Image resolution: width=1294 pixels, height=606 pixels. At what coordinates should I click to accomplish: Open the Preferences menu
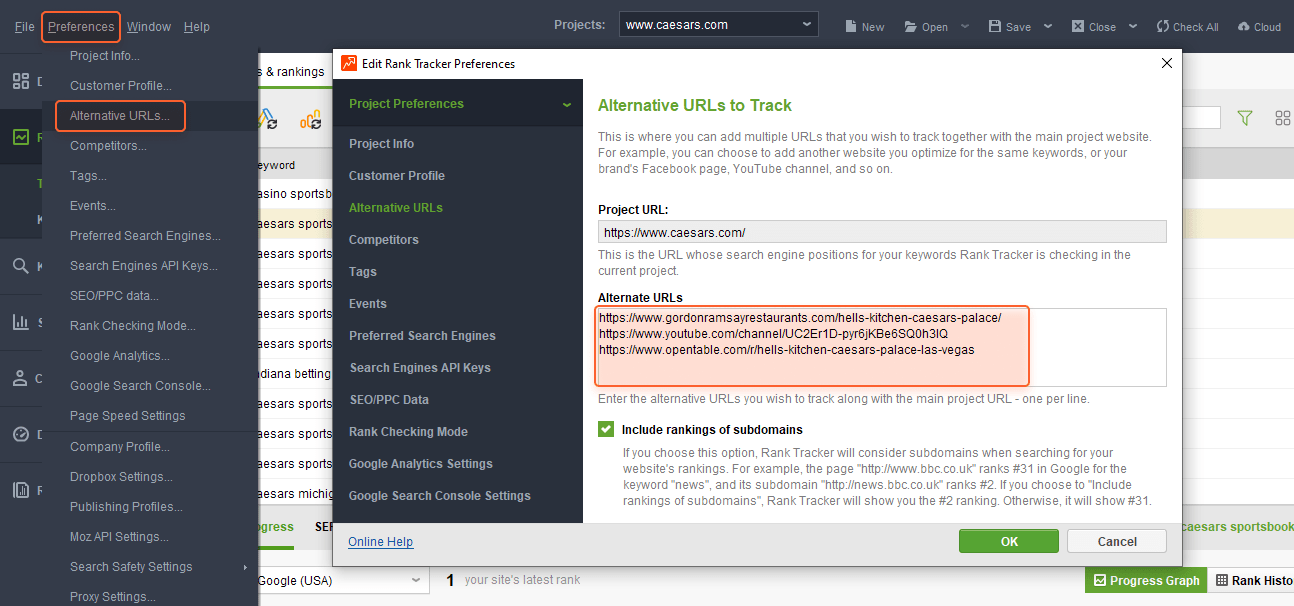(81, 27)
